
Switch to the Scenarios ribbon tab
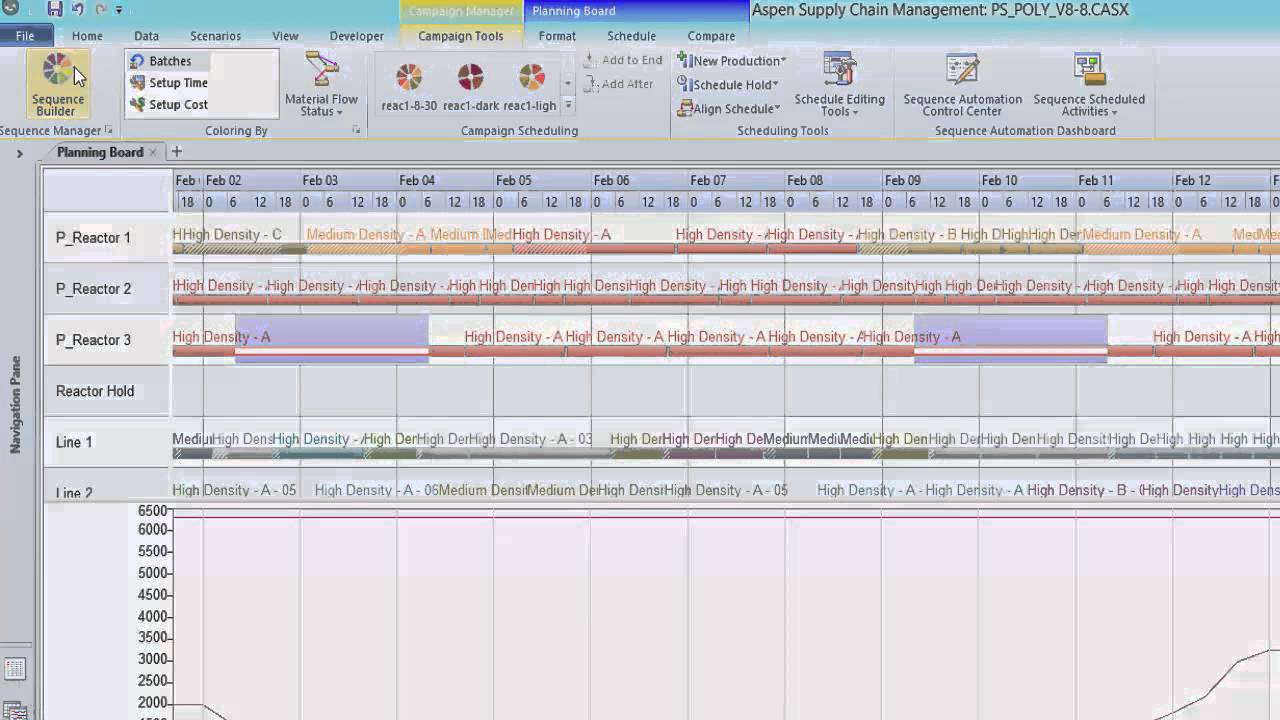[x=215, y=36]
